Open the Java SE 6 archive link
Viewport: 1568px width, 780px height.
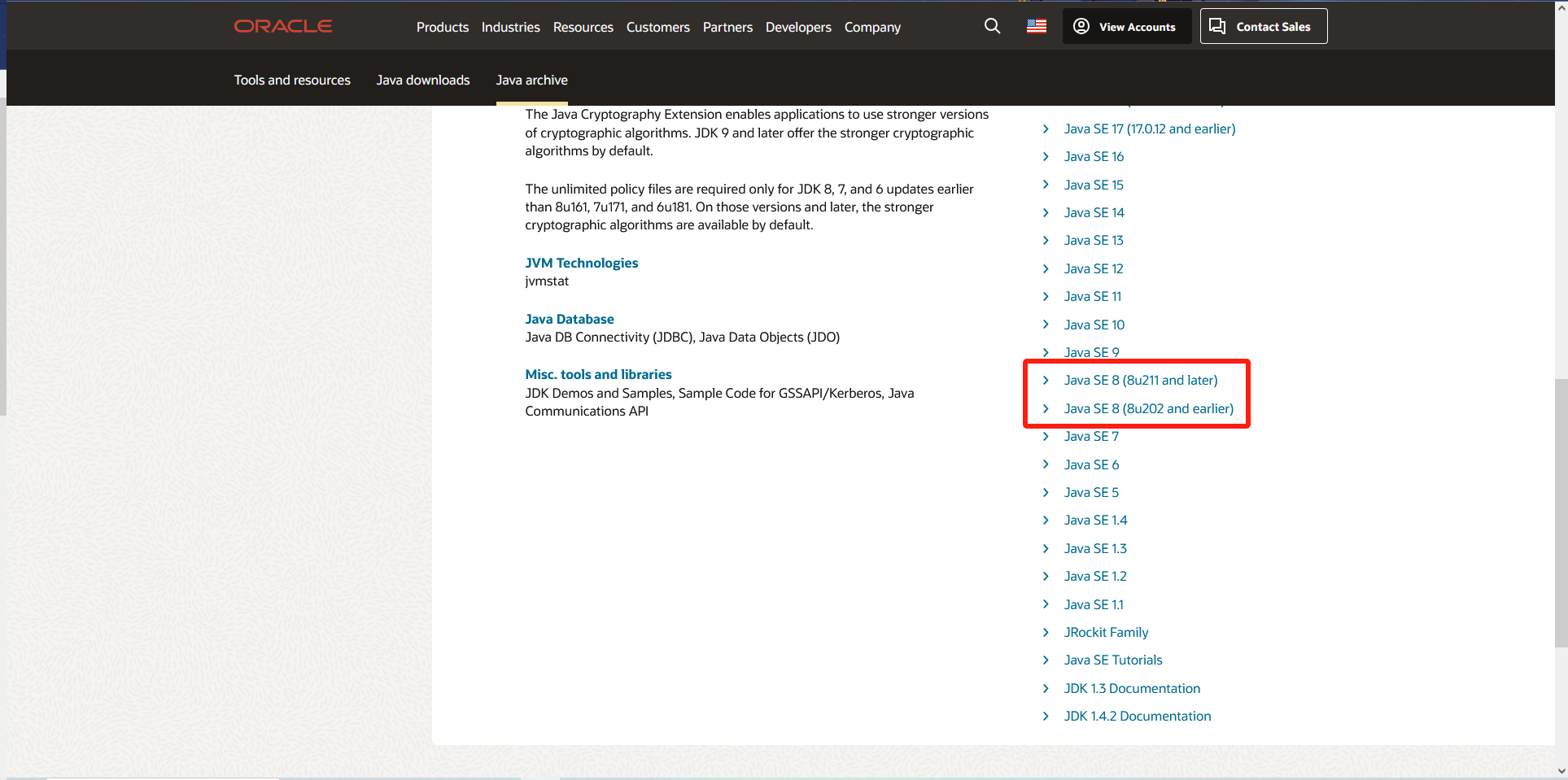pos(1091,464)
